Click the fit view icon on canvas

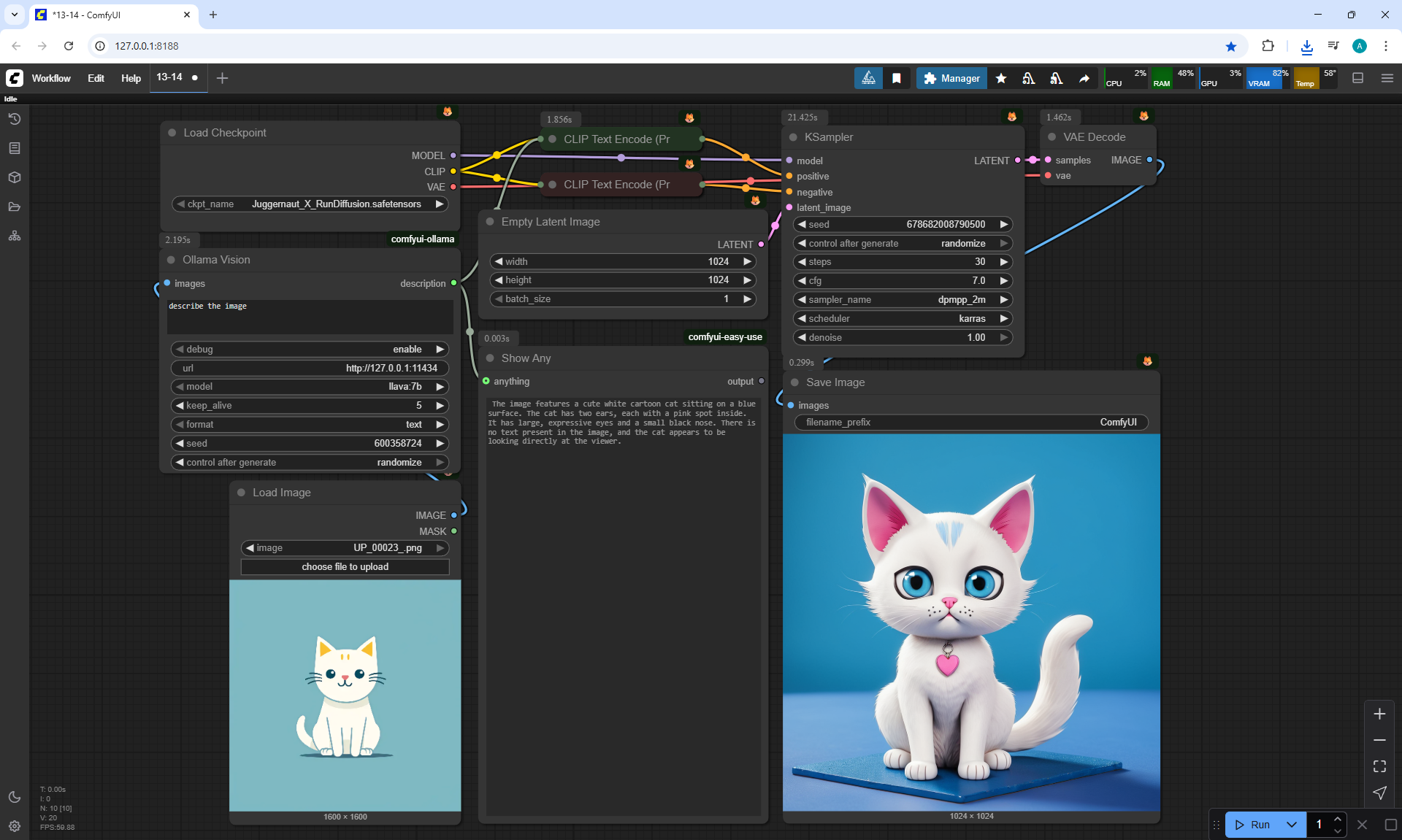tap(1379, 766)
